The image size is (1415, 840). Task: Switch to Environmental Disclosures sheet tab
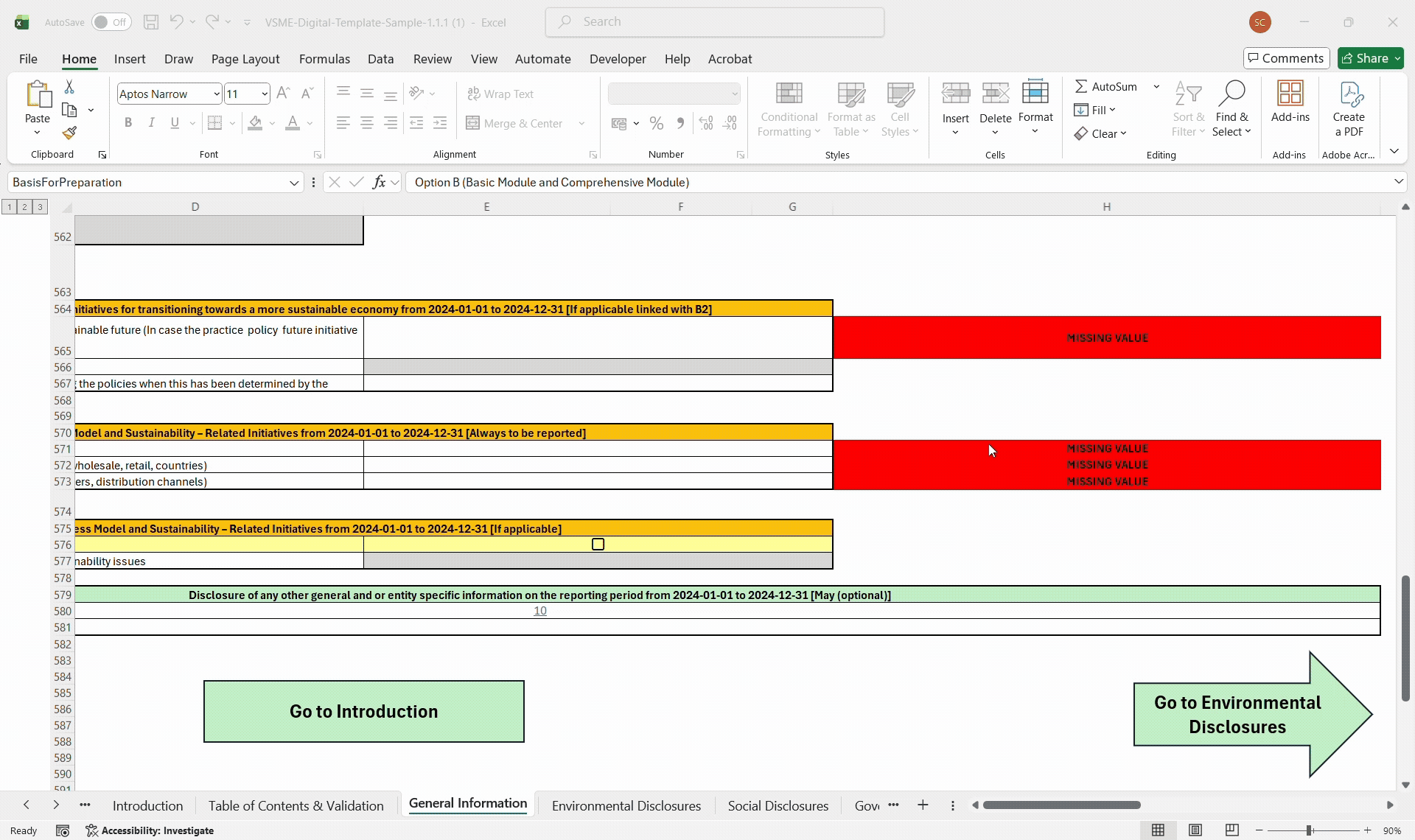pyautogui.click(x=626, y=805)
